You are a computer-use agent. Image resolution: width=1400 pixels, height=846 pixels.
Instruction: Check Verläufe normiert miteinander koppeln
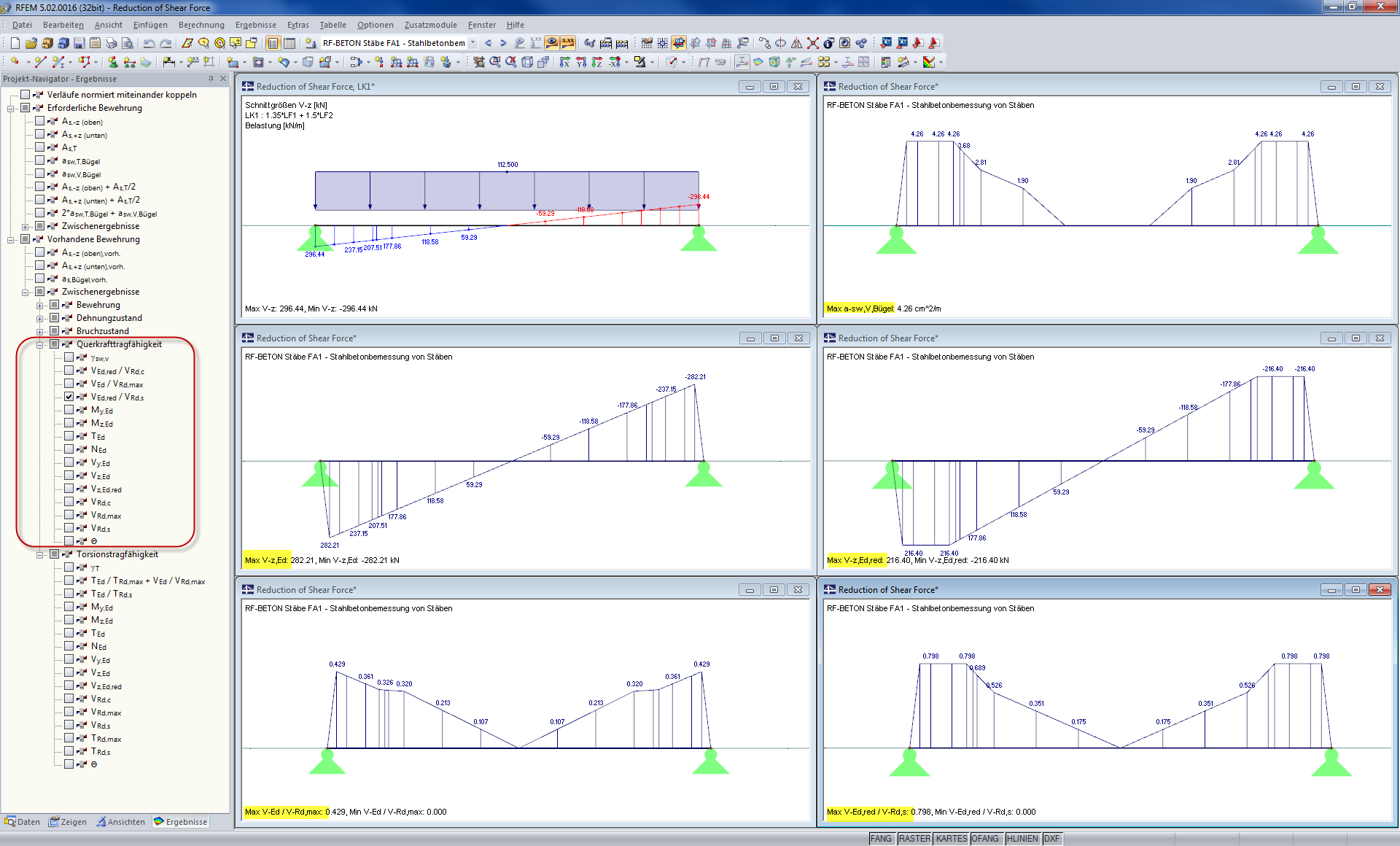point(26,95)
